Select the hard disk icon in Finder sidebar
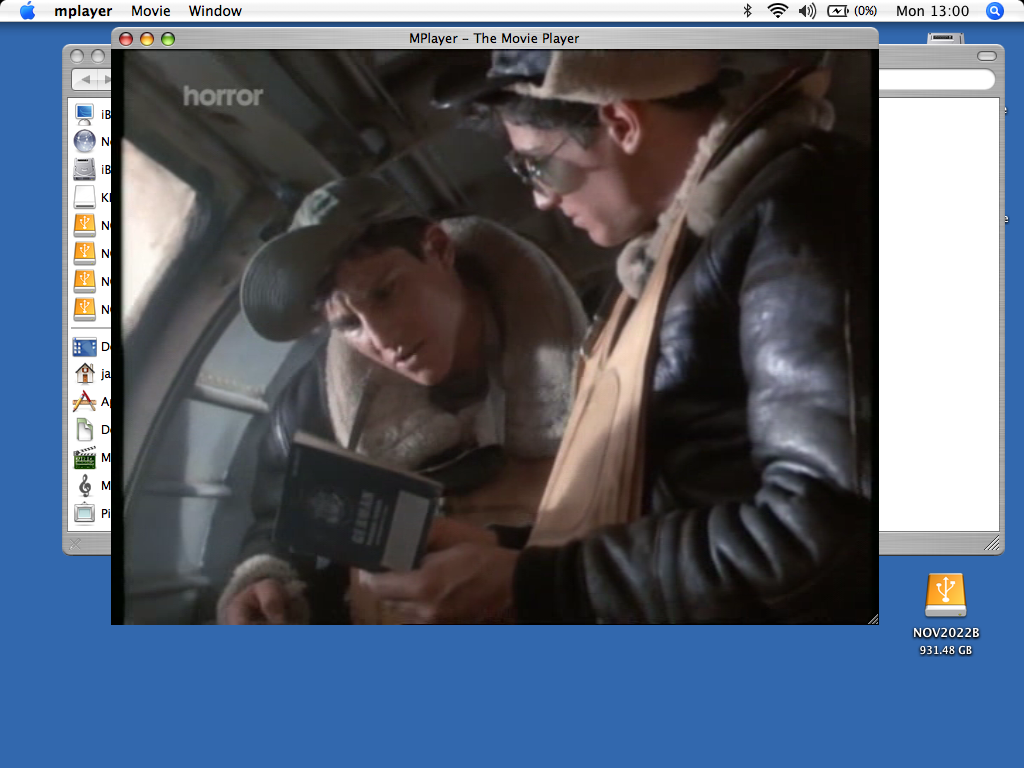 84,169
